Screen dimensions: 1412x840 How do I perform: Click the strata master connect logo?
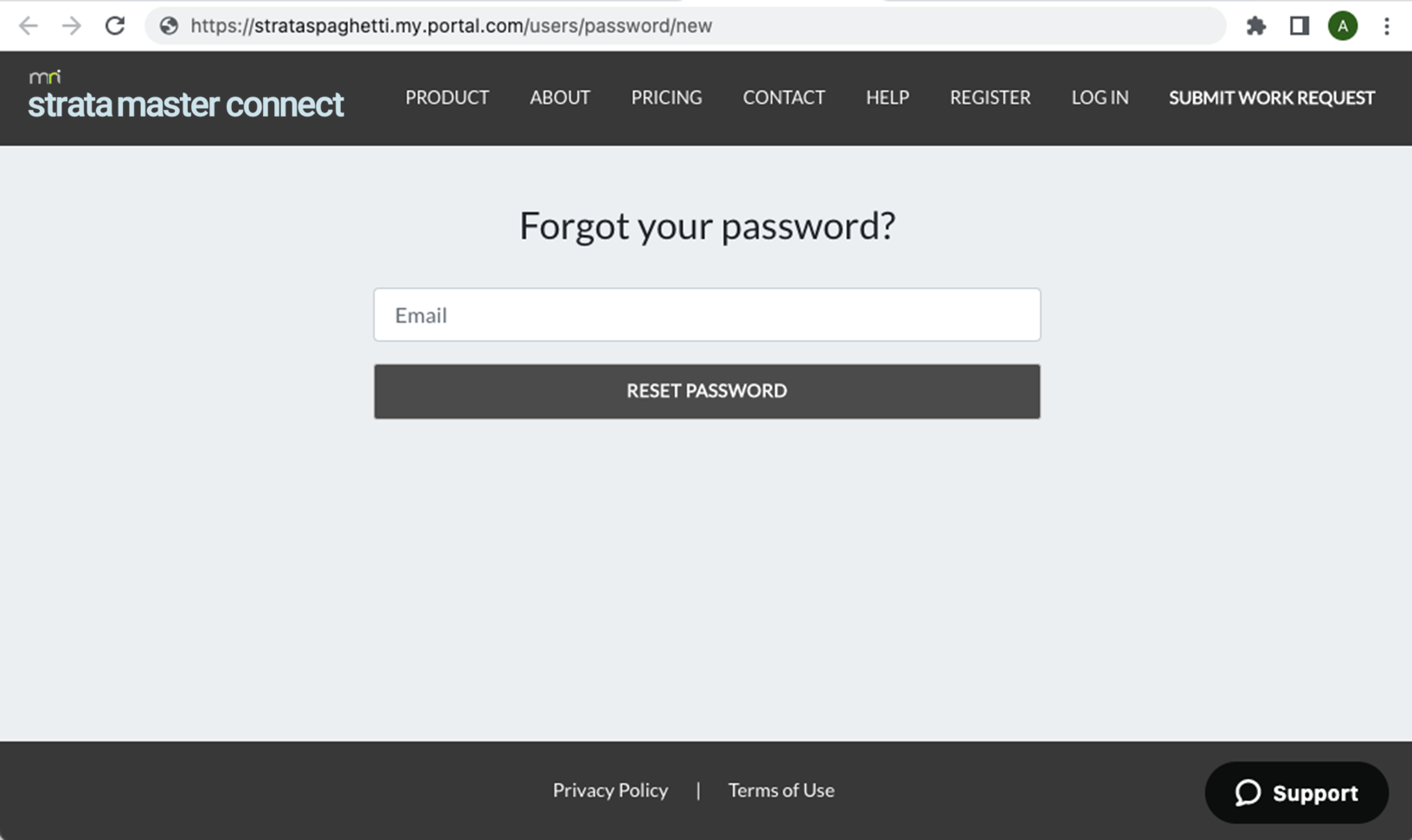pos(185,95)
